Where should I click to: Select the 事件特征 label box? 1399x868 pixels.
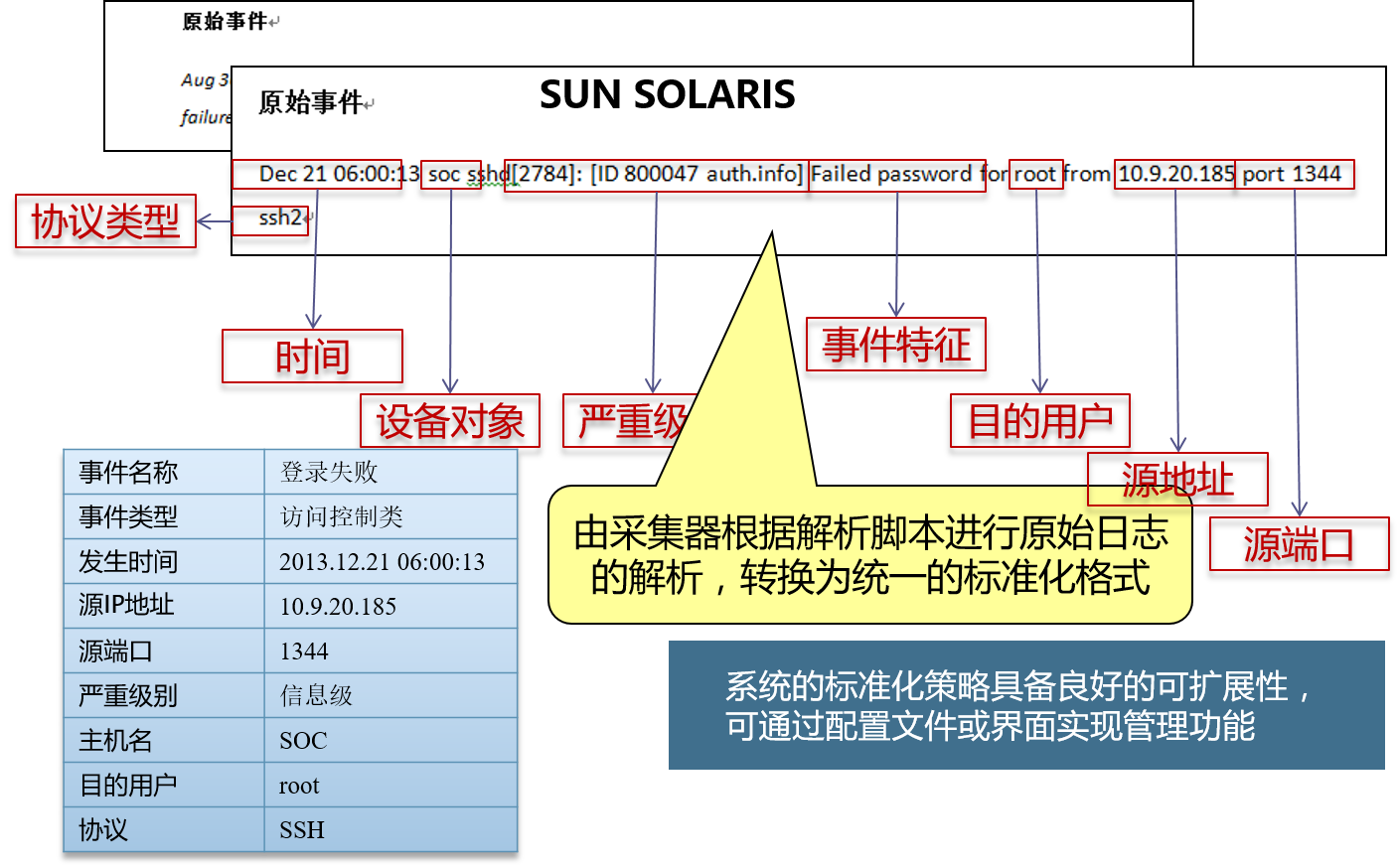click(x=895, y=345)
